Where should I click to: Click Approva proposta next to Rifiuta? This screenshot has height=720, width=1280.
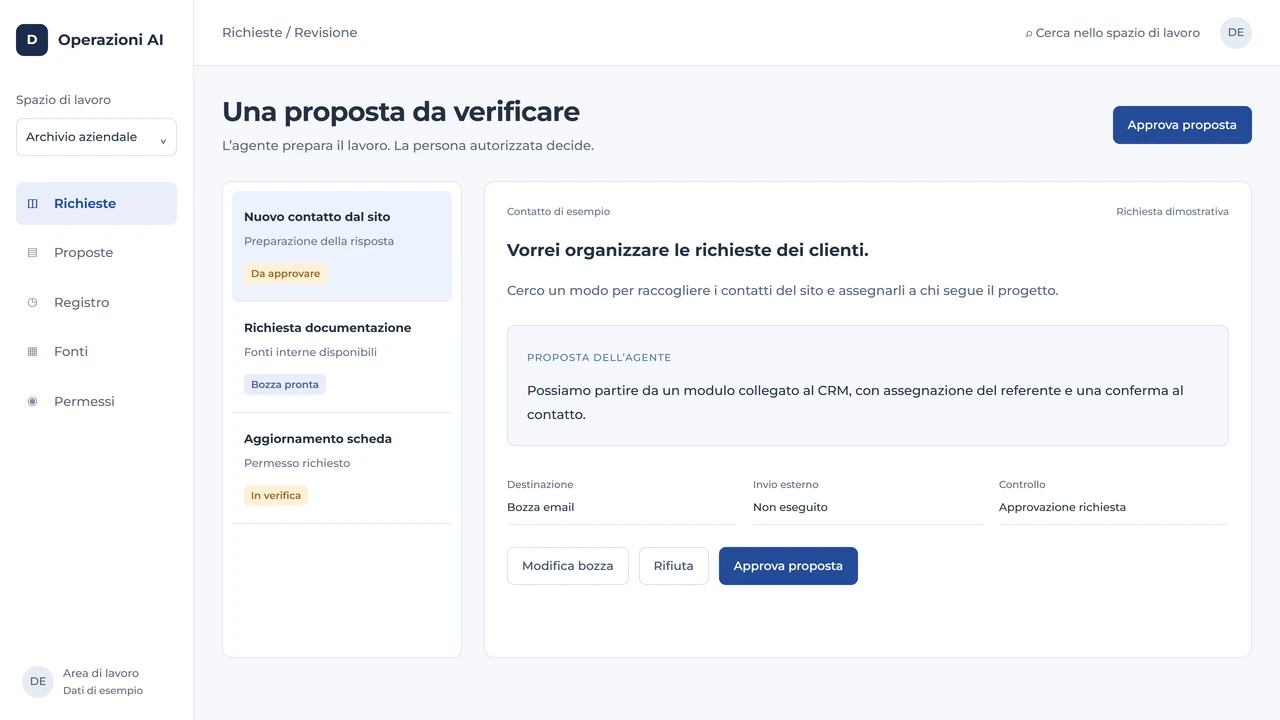[788, 566]
